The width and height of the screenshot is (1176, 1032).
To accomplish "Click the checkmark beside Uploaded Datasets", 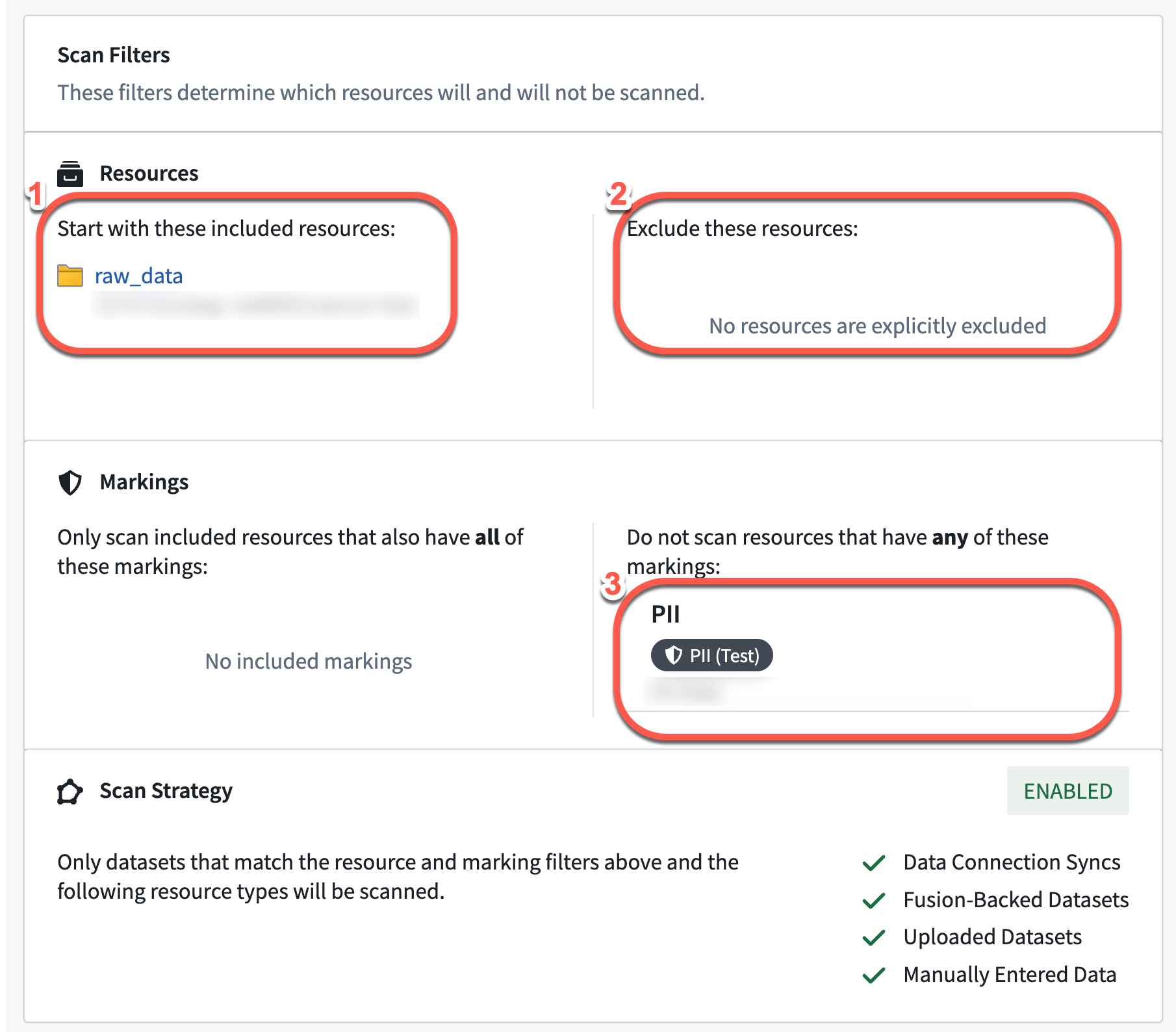I will pos(872,937).
